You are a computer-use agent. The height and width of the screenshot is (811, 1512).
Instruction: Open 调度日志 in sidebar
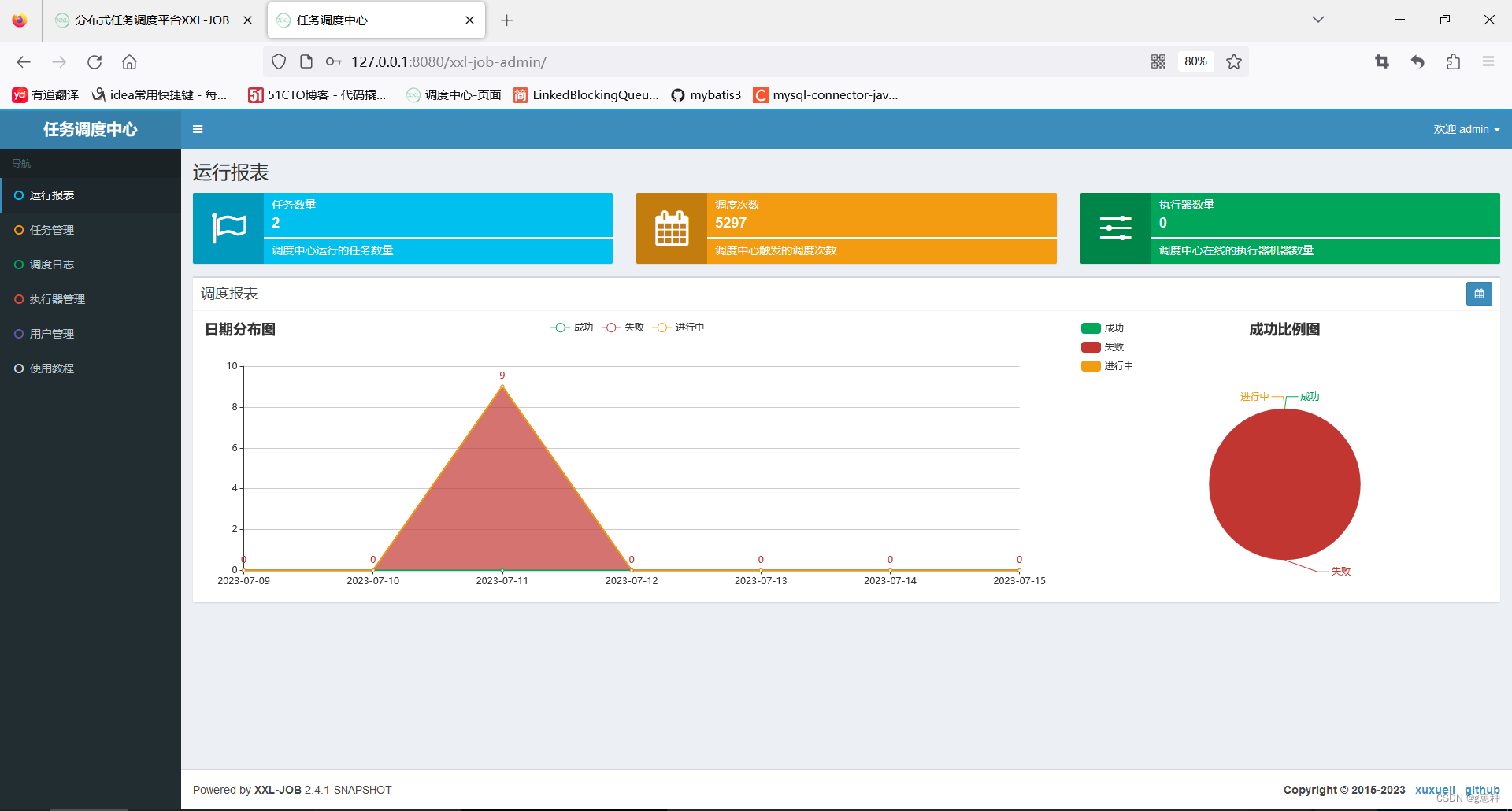pyautogui.click(x=91, y=265)
